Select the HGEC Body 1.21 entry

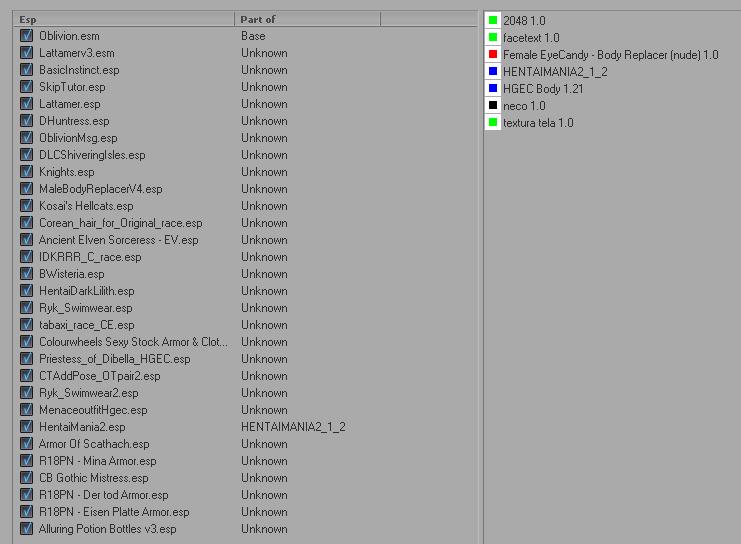[543, 89]
